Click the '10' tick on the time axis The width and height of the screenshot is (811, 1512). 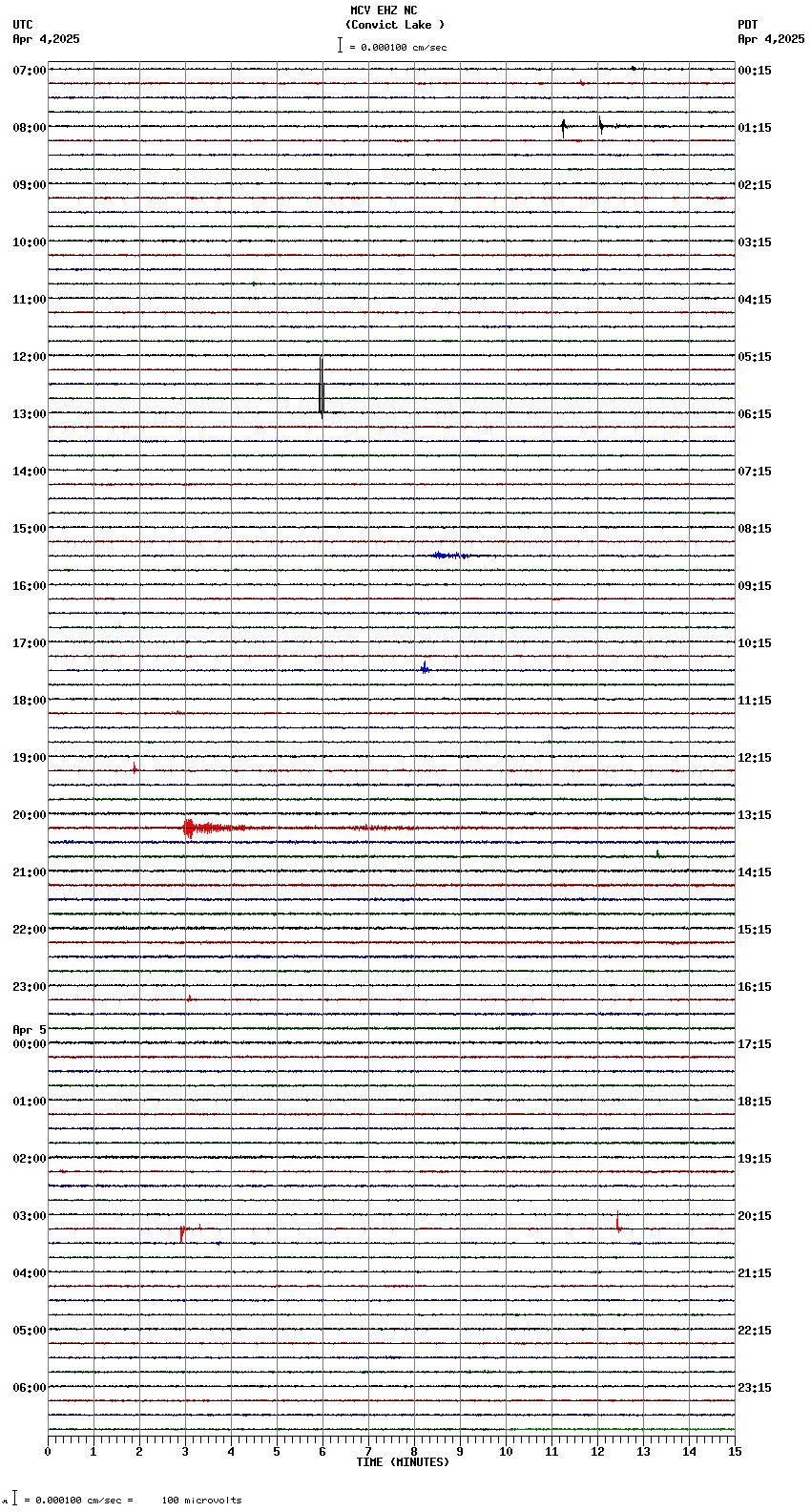pyautogui.click(x=506, y=1452)
